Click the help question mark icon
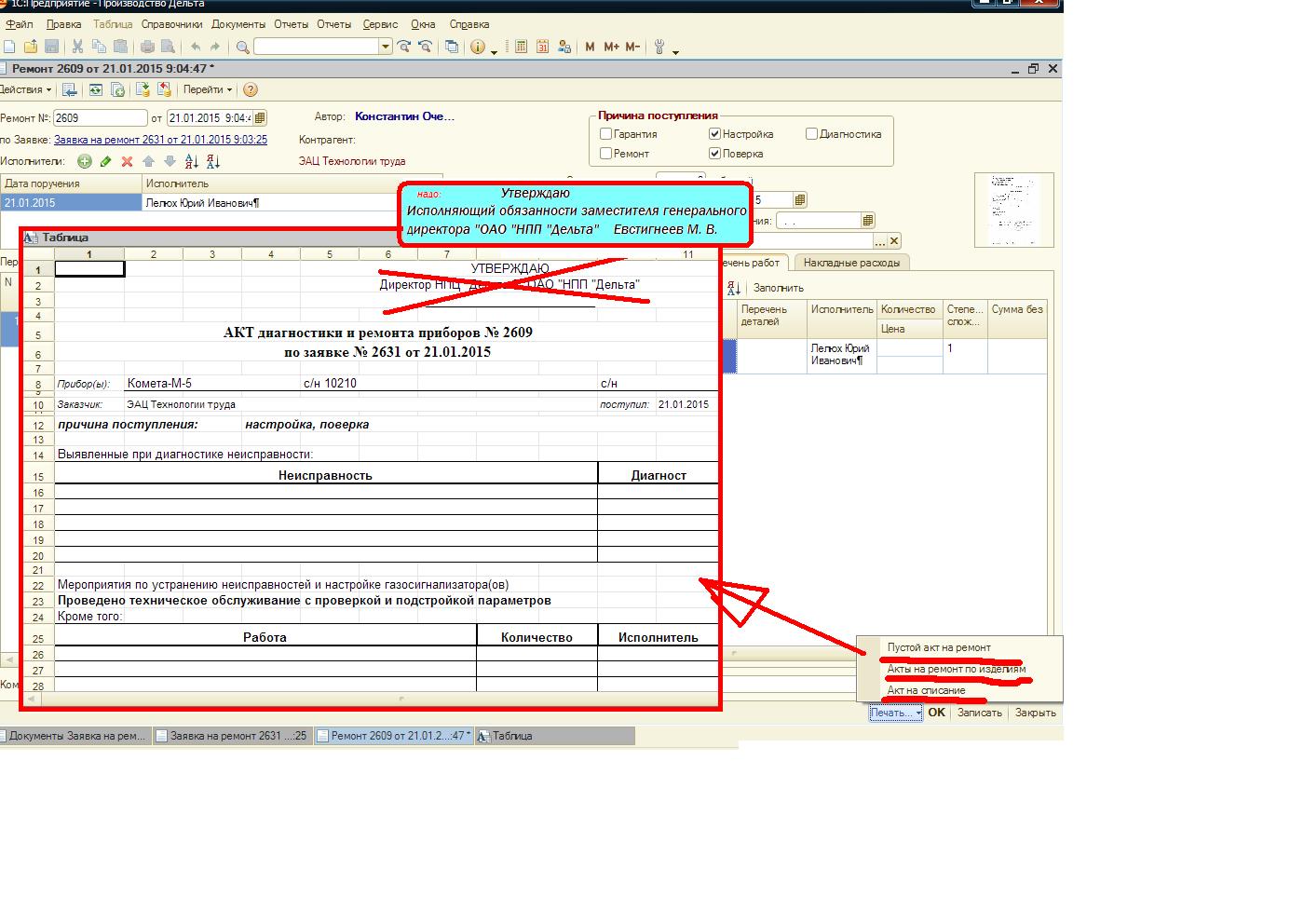1304x924 pixels. click(251, 90)
